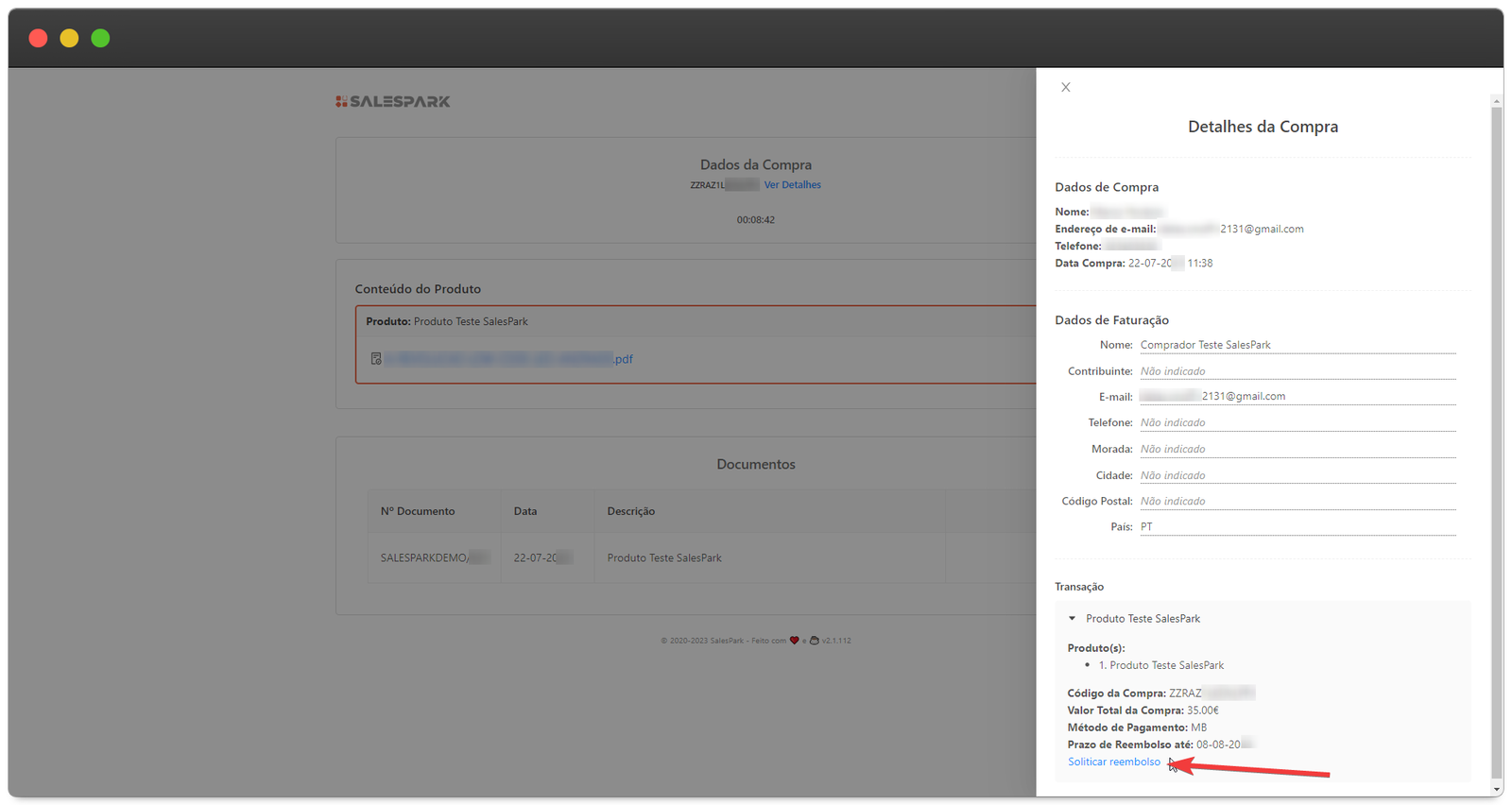Click the red window close button
This screenshot has height=805, width=1512.
(x=38, y=38)
